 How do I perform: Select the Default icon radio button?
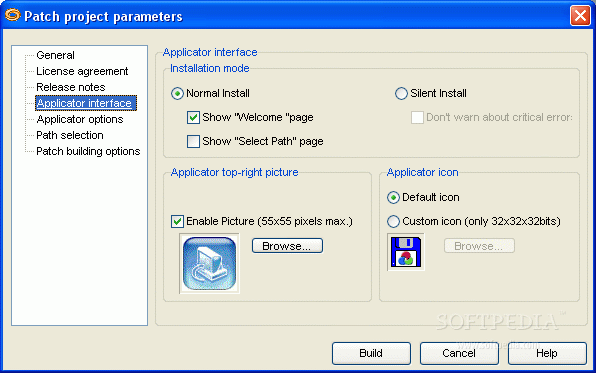tap(393, 198)
